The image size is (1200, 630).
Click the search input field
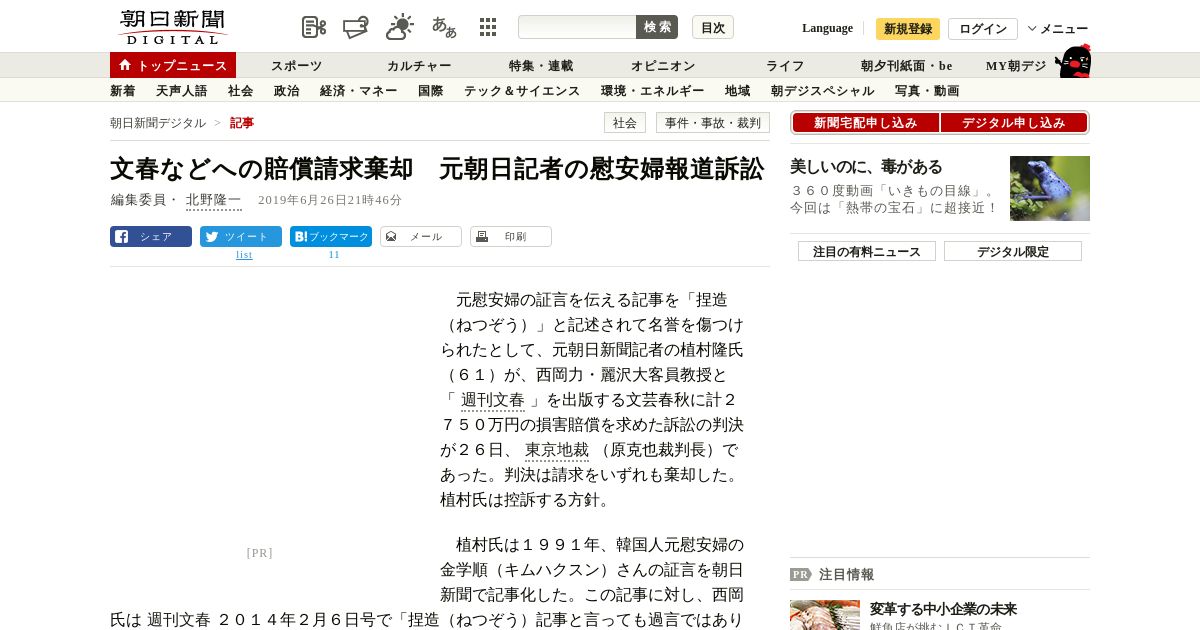[x=577, y=27]
